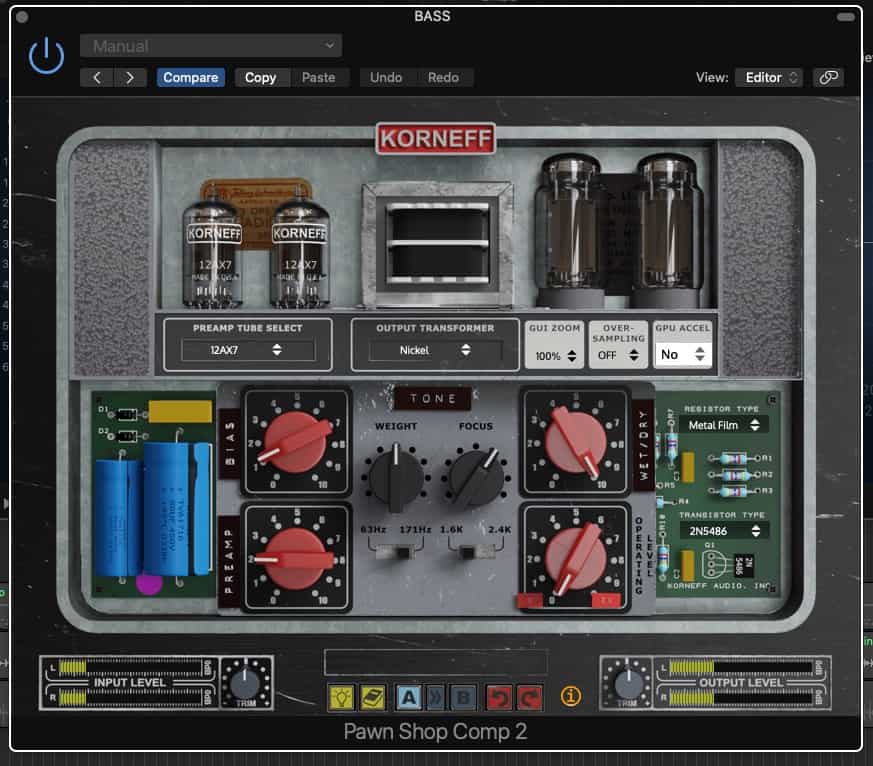The height and width of the screenshot is (766, 873).
Task: Click the Undo button in header
Action: (386, 77)
